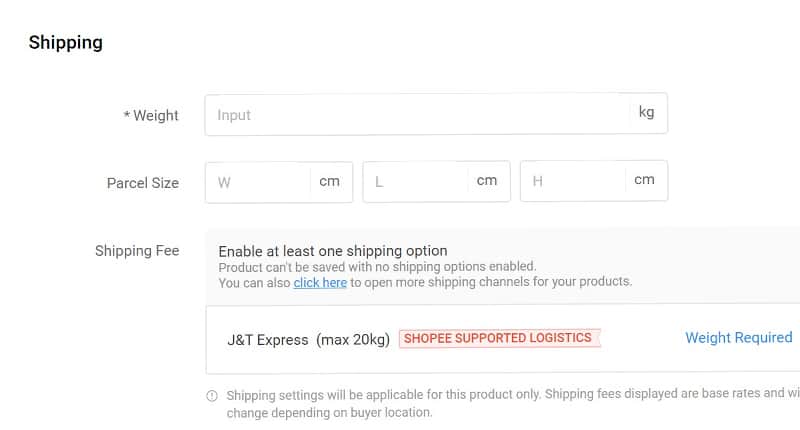This screenshot has height=430, width=800.
Task: Click the kg unit in Weight field
Action: point(646,112)
